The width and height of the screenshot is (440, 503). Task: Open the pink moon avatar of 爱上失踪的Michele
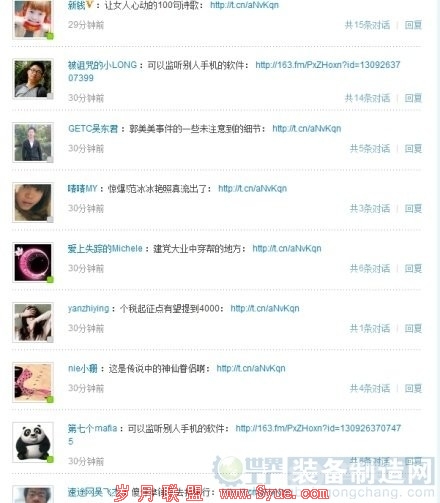coord(33,262)
